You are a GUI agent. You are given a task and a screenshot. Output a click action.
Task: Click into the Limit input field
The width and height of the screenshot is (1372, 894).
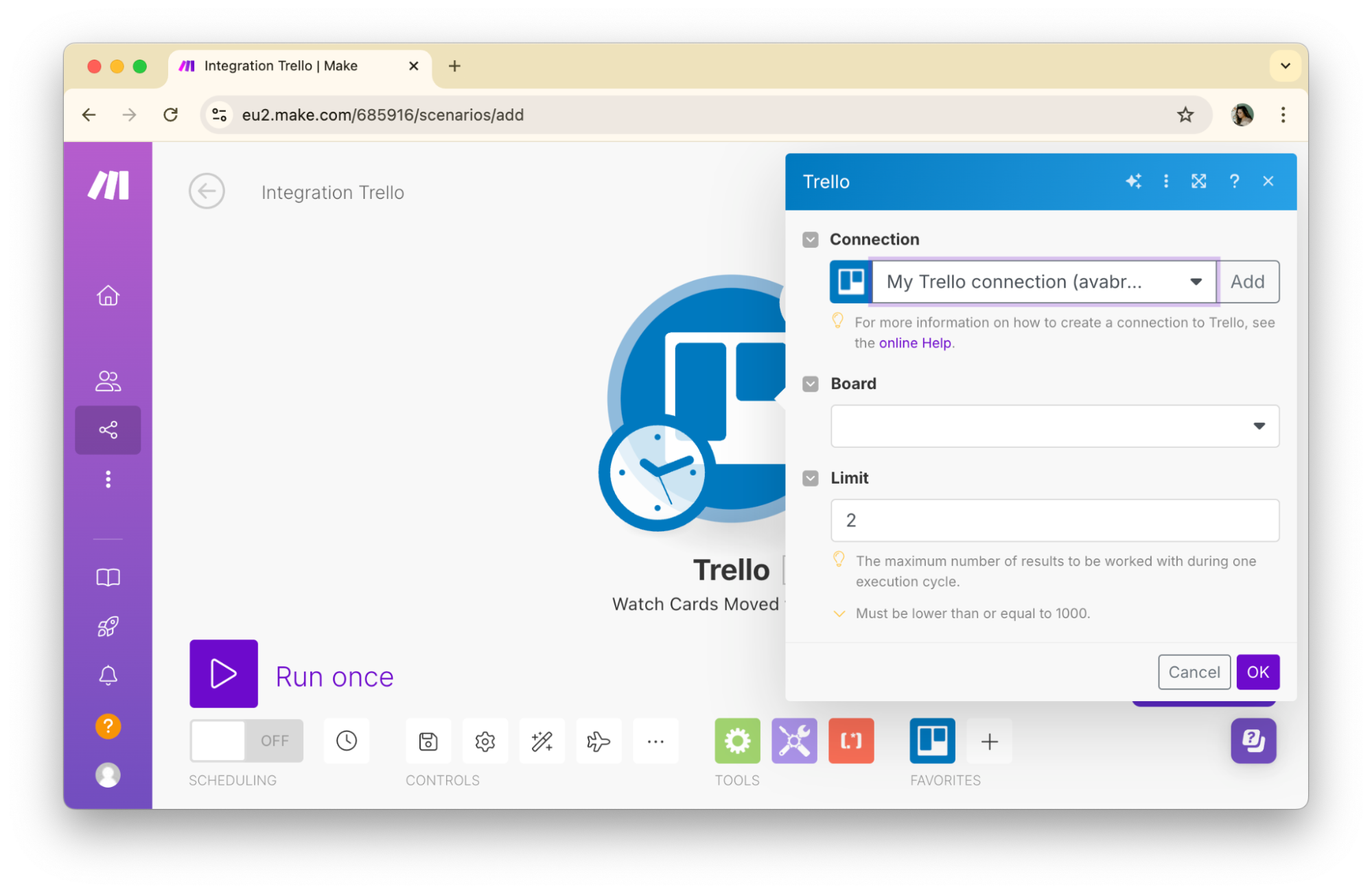click(x=1055, y=520)
